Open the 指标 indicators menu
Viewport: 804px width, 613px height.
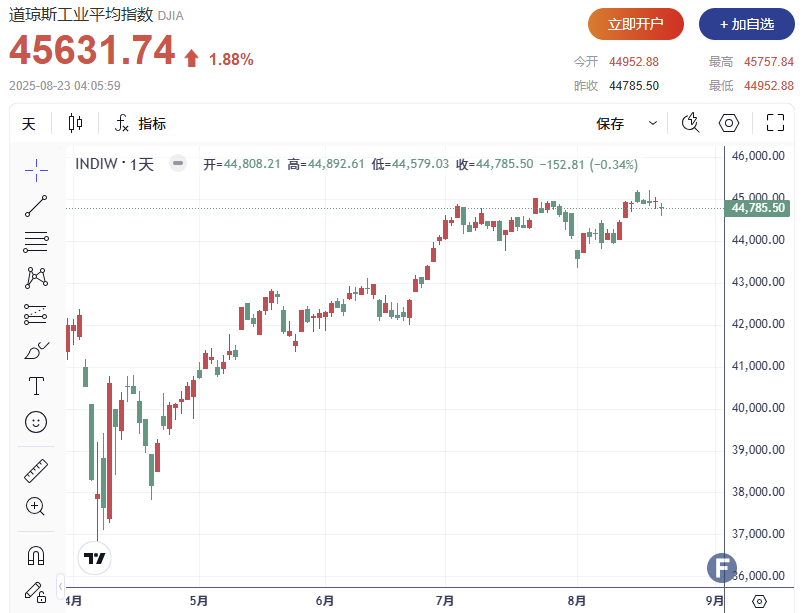tap(141, 124)
